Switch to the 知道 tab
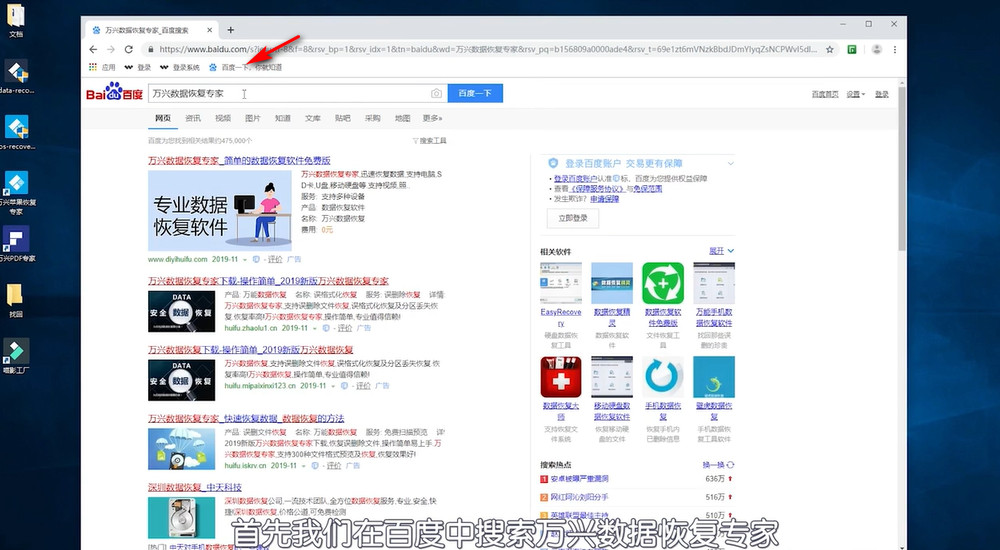Image resolution: width=1000 pixels, height=550 pixels. coord(283,118)
